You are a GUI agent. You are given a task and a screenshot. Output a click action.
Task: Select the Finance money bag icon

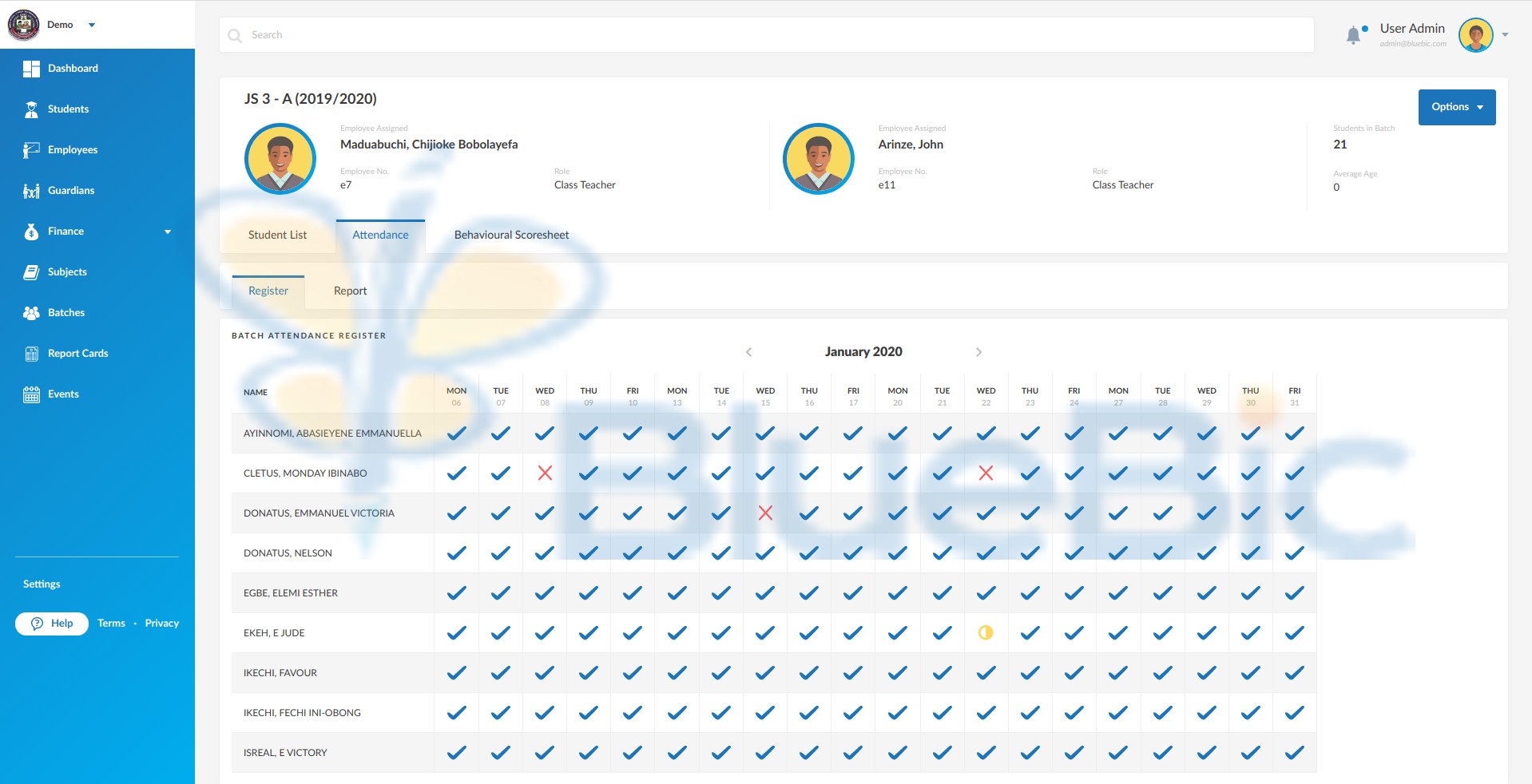[x=31, y=232]
